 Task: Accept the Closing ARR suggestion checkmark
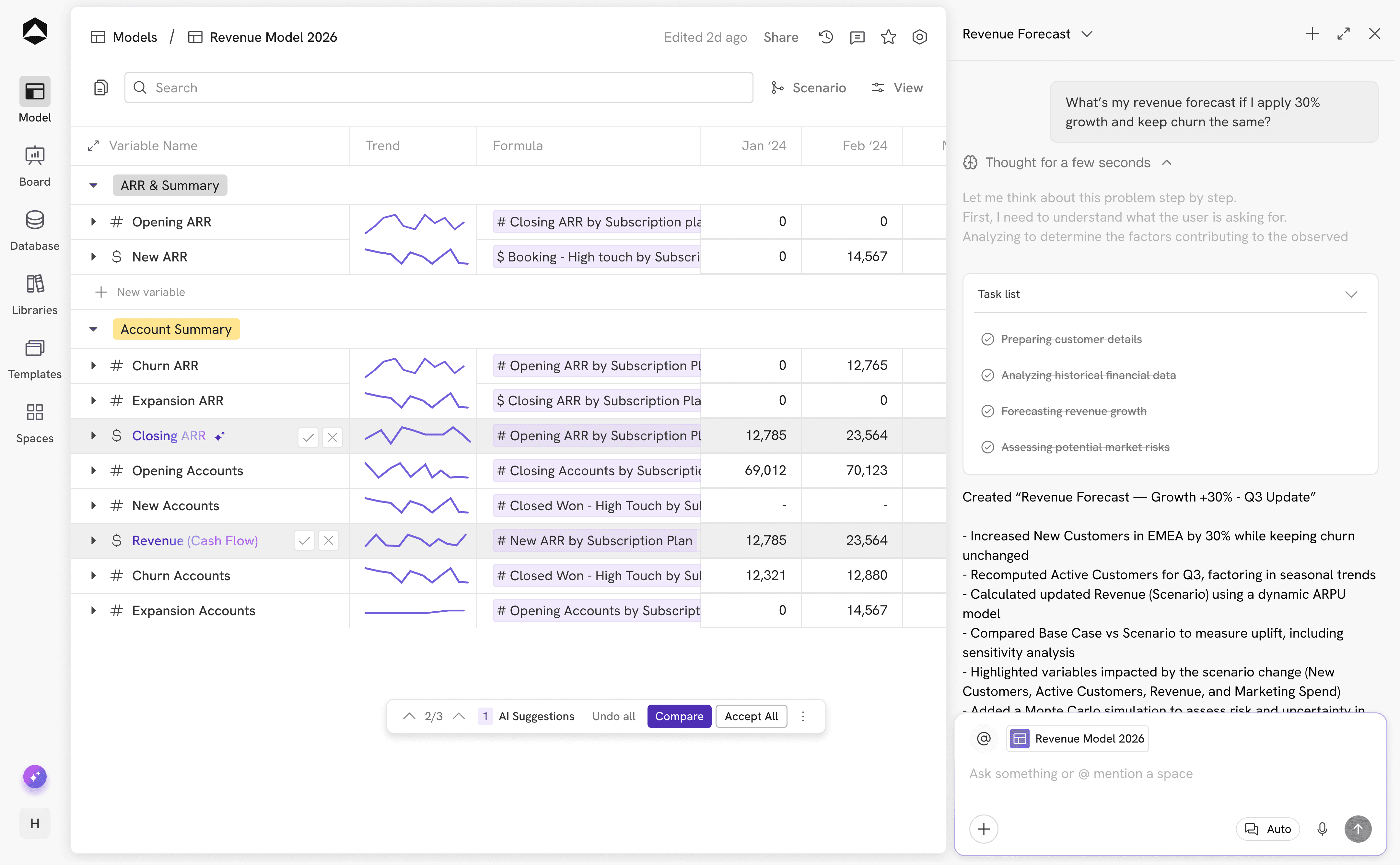point(308,437)
